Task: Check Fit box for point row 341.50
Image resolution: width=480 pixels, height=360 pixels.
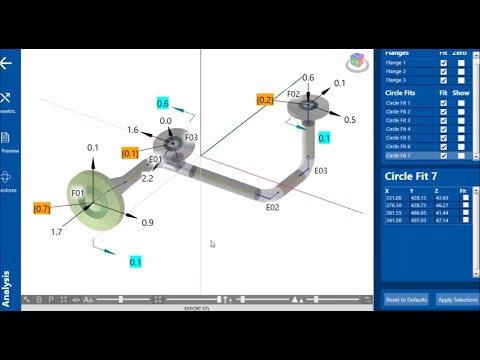Action: pos(466,220)
